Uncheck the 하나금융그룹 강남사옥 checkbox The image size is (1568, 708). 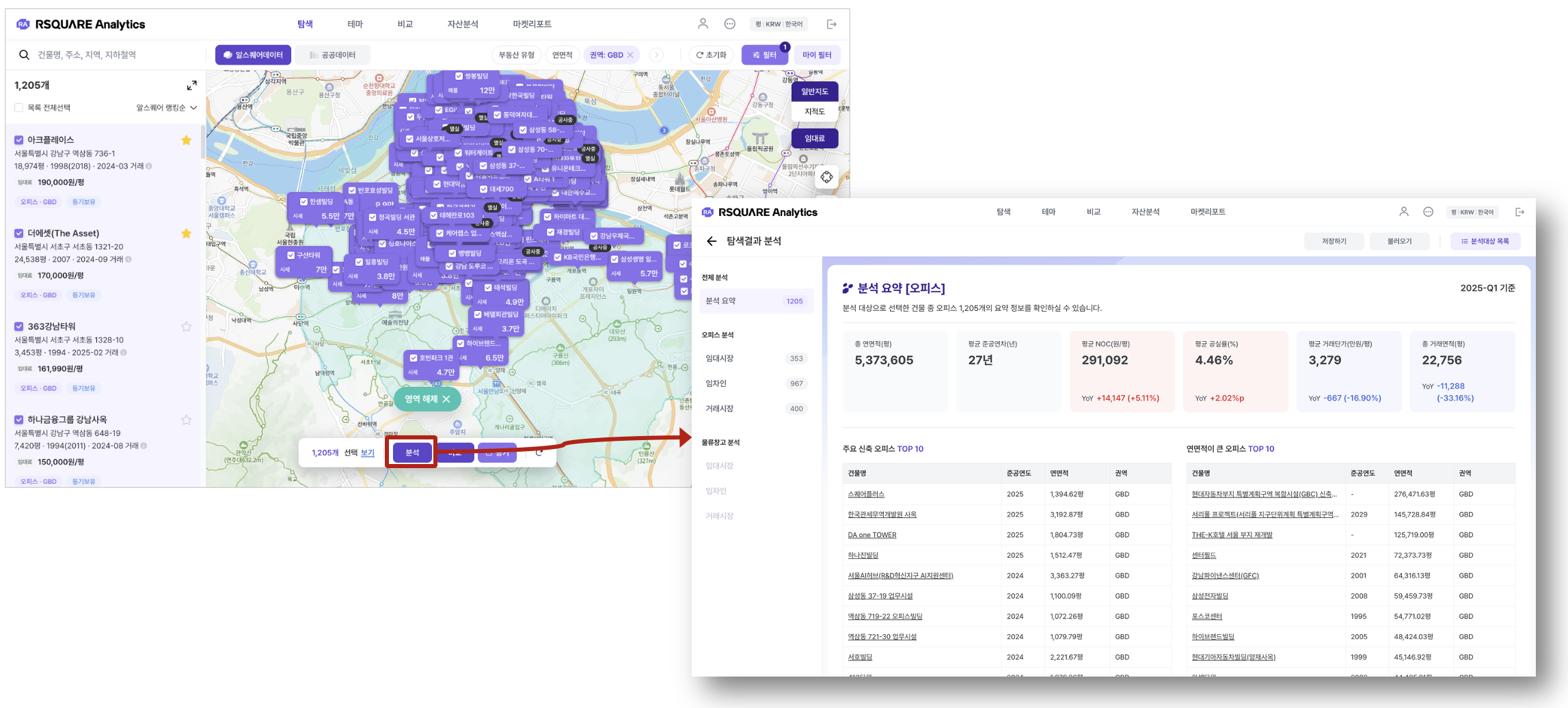(19, 420)
